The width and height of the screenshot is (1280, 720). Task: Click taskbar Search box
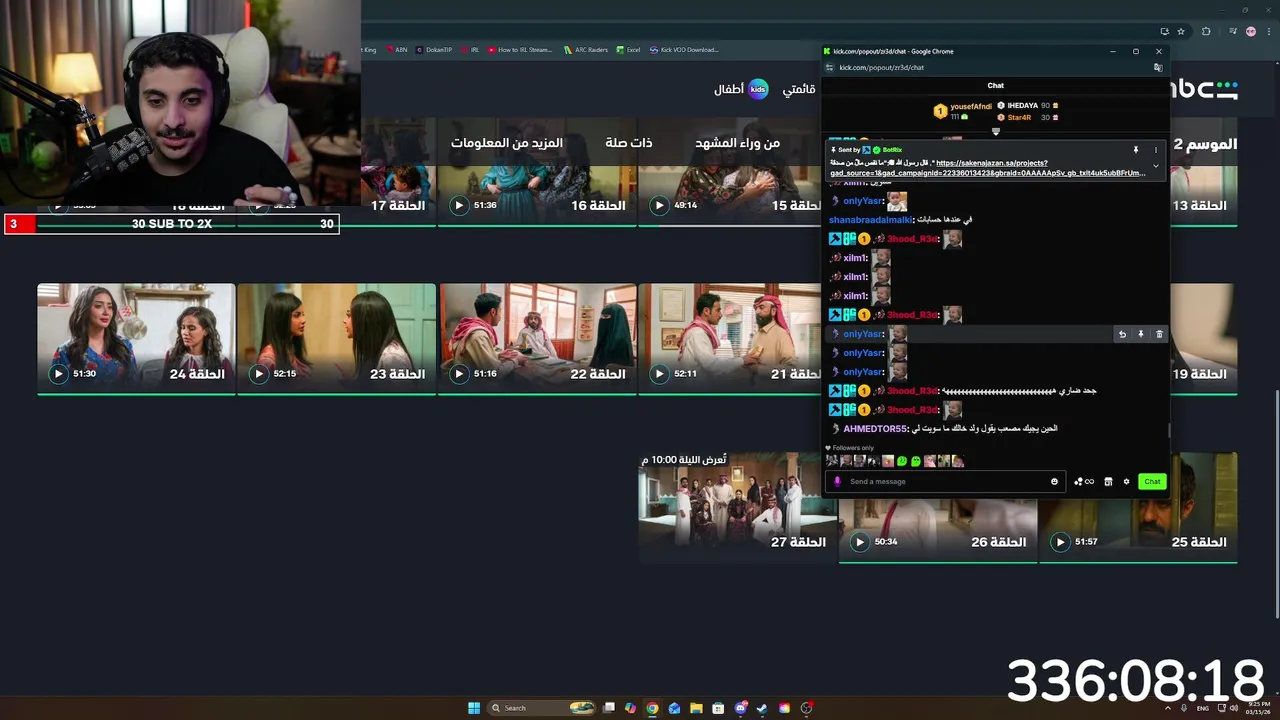pyautogui.click(x=541, y=708)
